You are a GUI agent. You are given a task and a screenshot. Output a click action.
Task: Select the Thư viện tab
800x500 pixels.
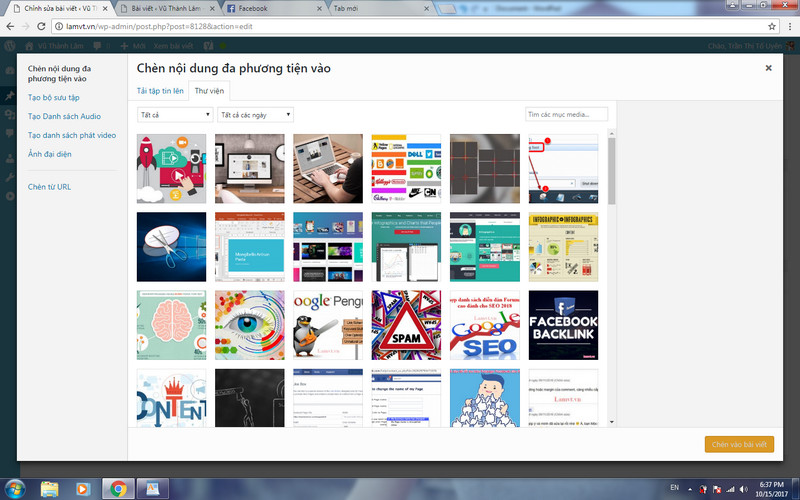209,91
